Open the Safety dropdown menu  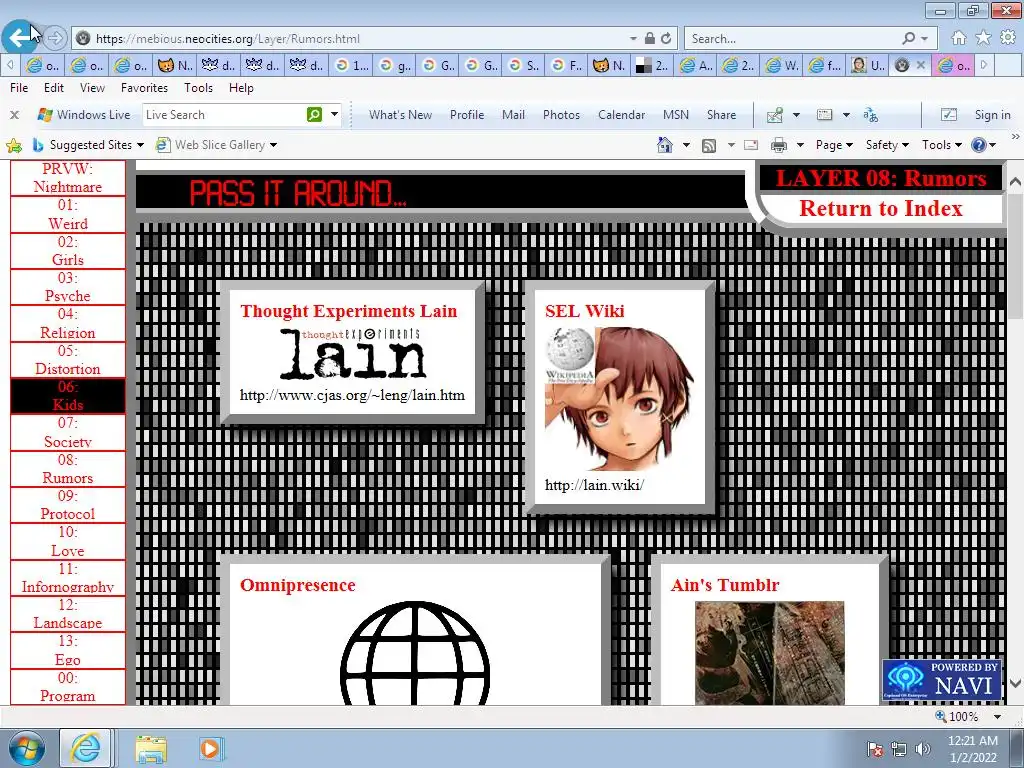tap(887, 145)
